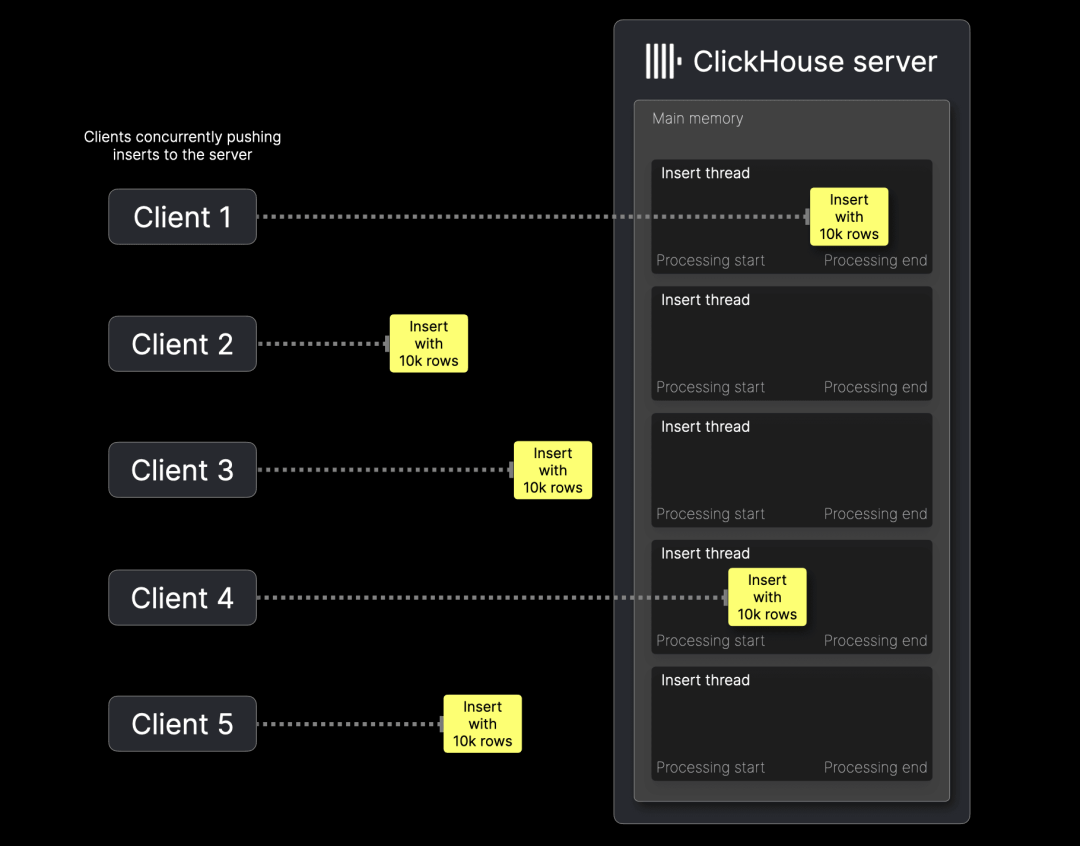Click "Insert thread" label in the third thread box
Viewport: 1080px width, 846px height.
click(x=705, y=426)
